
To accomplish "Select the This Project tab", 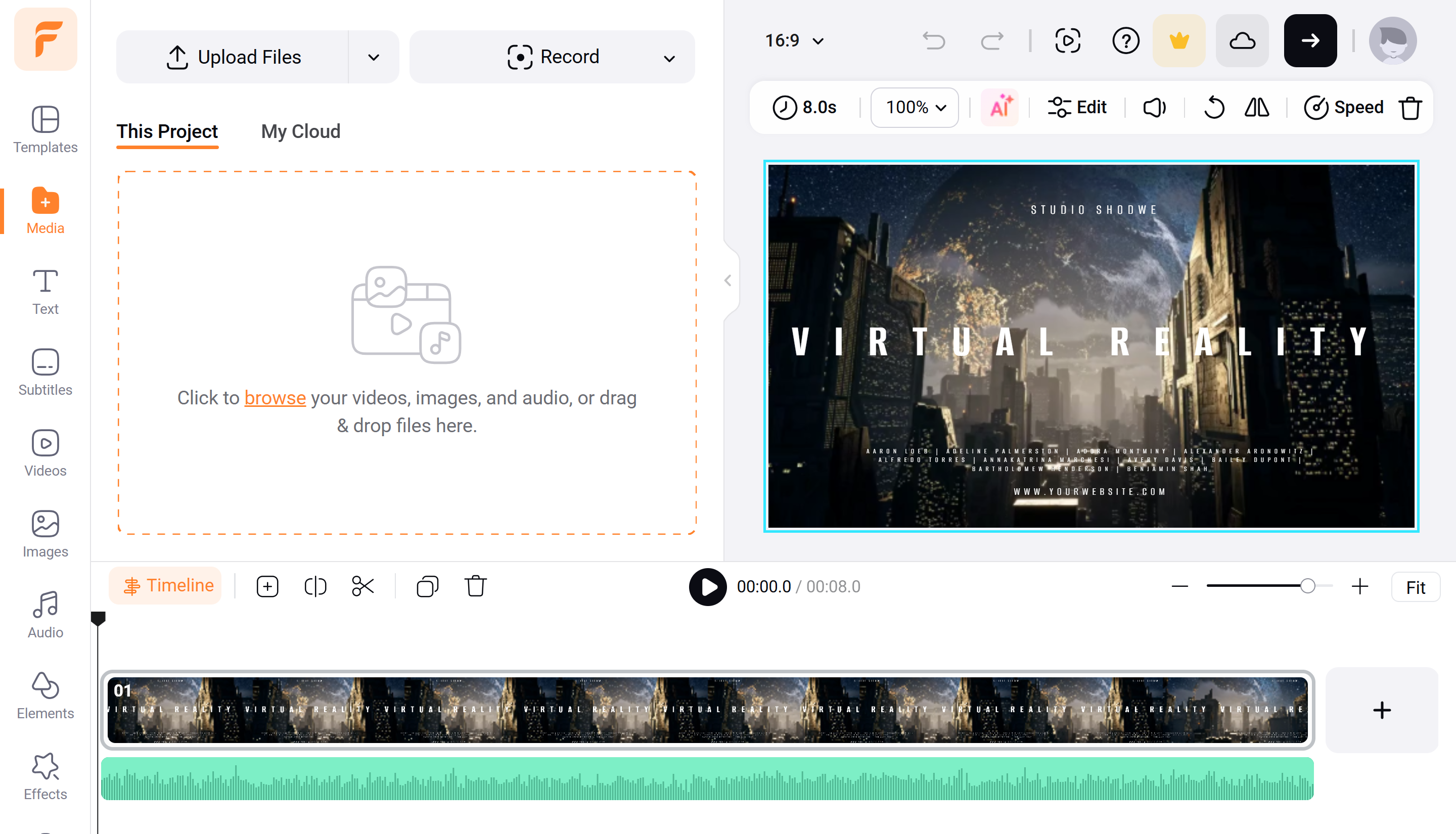I will point(167,132).
